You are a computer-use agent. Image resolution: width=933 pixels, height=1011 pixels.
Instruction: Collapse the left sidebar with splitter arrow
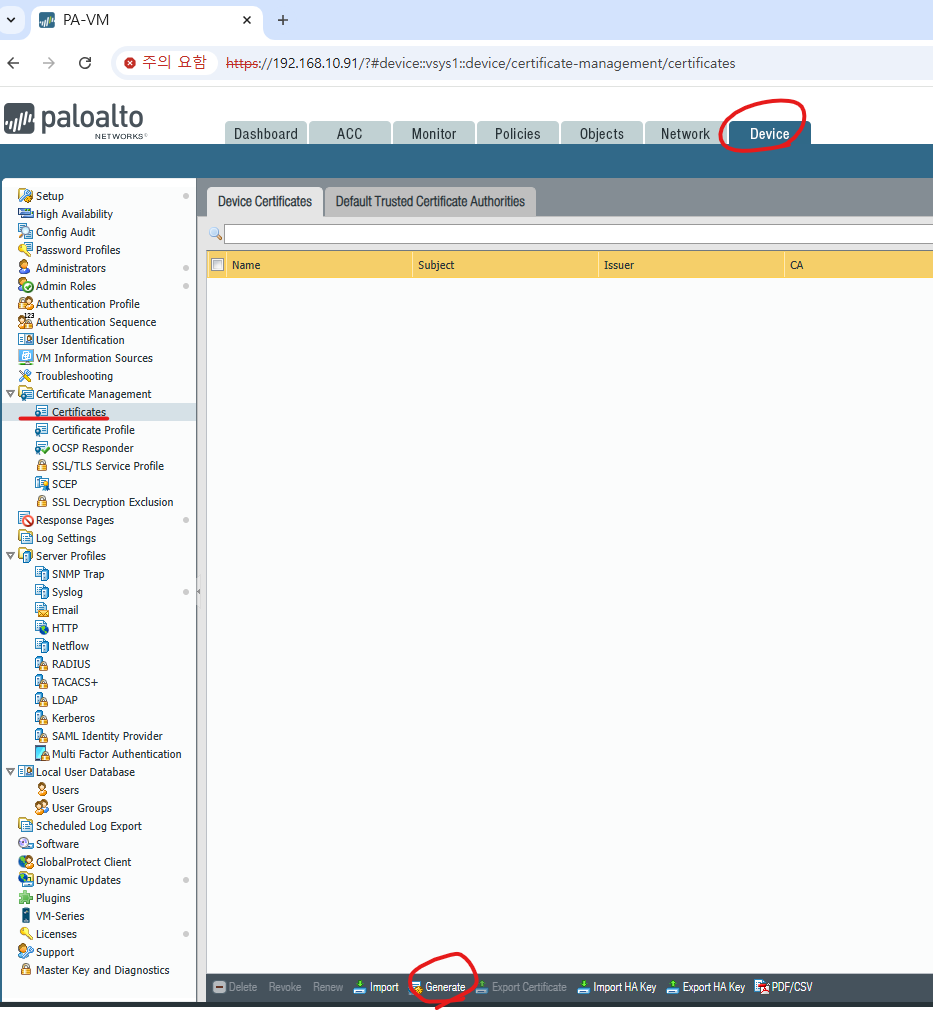coord(199,591)
